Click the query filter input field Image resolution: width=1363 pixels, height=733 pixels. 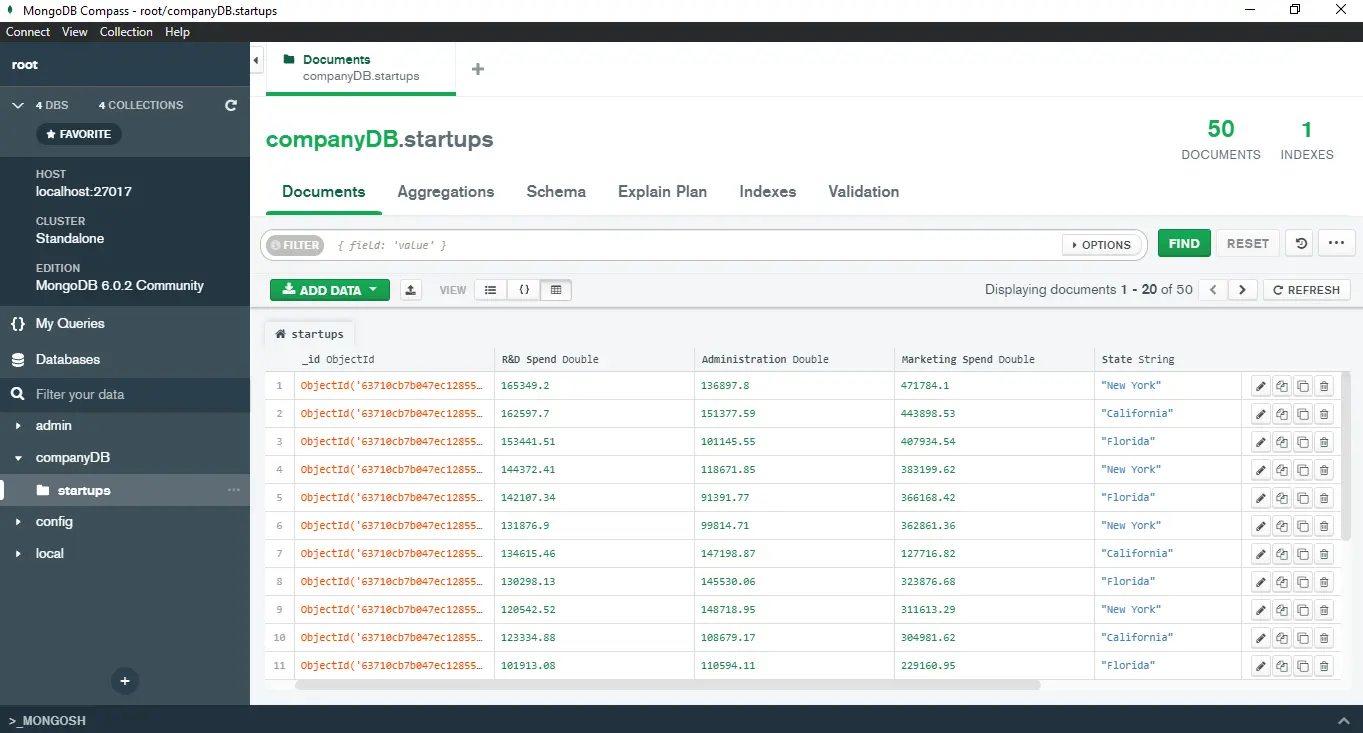pyautogui.click(x=695, y=245)
